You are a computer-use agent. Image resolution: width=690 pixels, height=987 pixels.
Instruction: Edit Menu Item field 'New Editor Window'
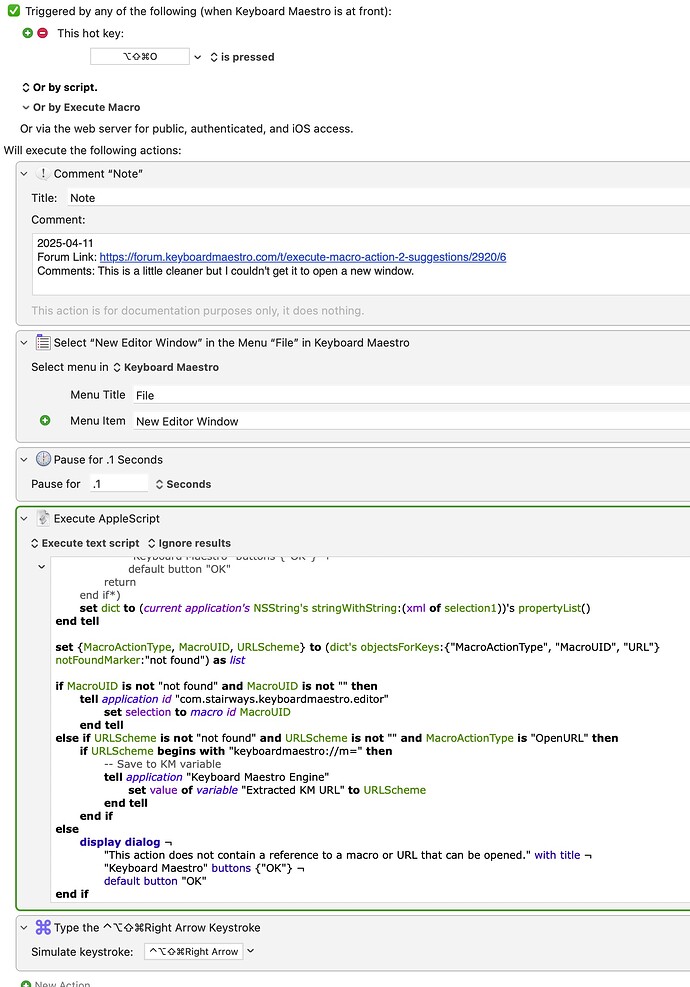[x=412, y=421]
